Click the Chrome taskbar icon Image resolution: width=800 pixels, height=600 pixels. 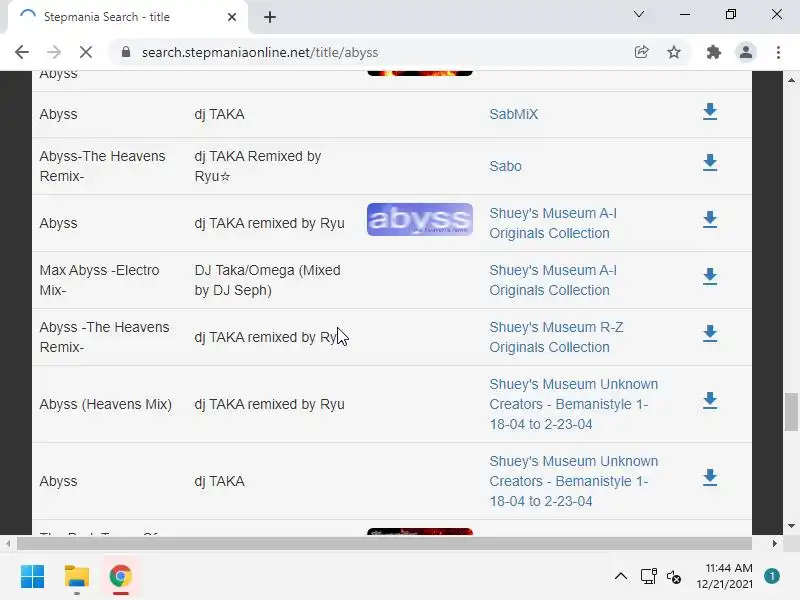click(120, 577)
